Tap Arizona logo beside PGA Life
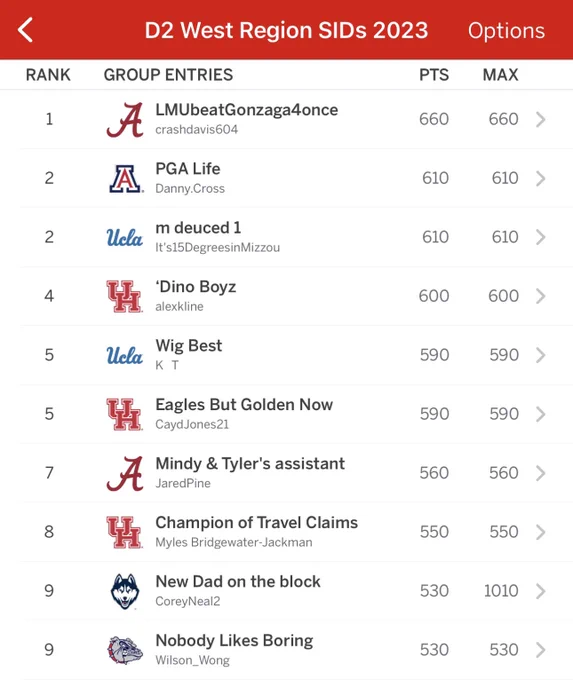Screen dimensions: 573x680 (x=125, y=178)
